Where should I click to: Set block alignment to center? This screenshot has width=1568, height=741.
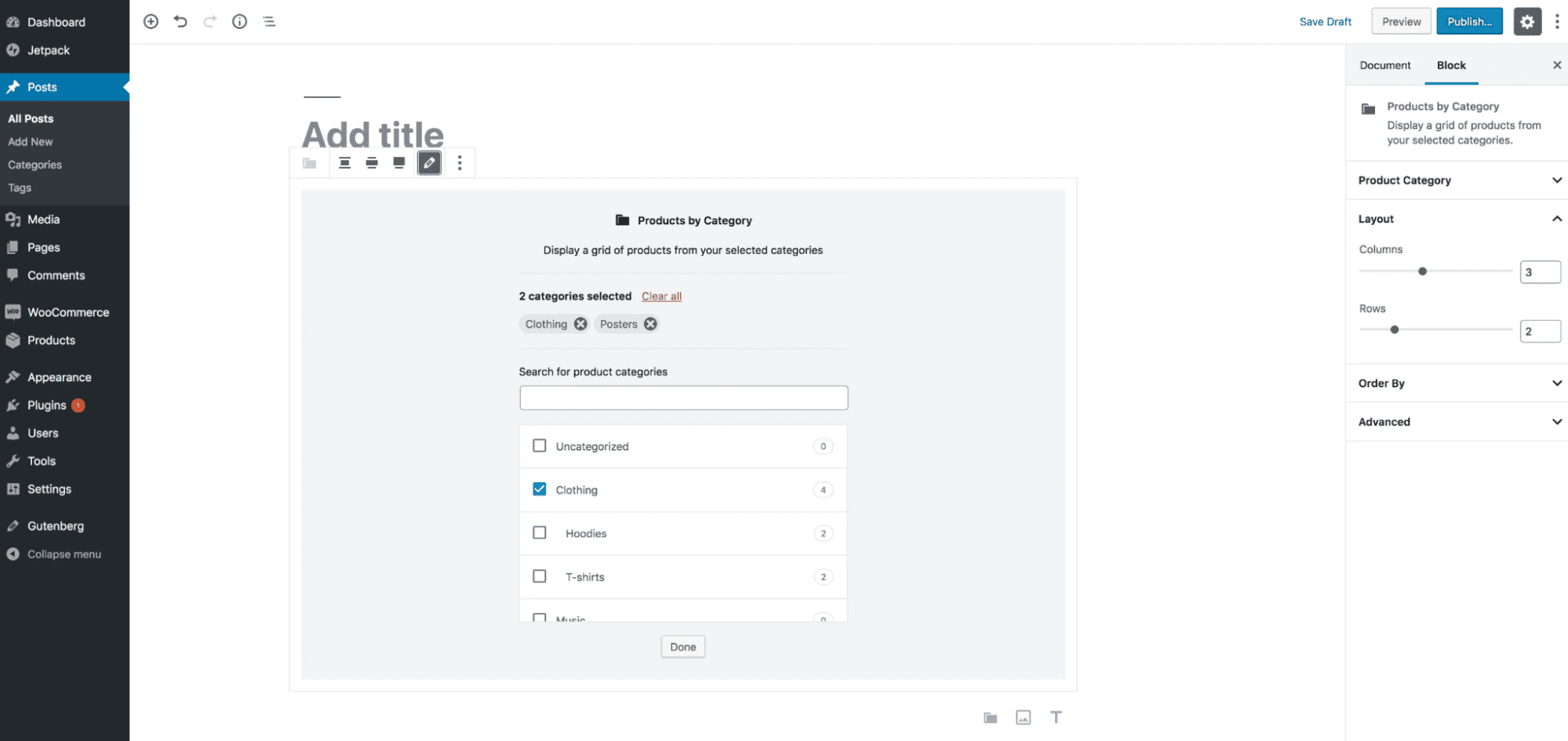344,163
